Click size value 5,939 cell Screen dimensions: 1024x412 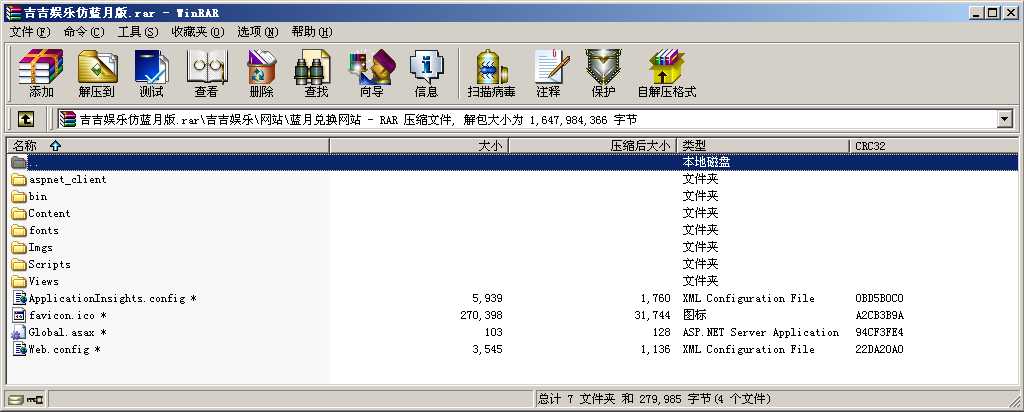tap(487, 298)
